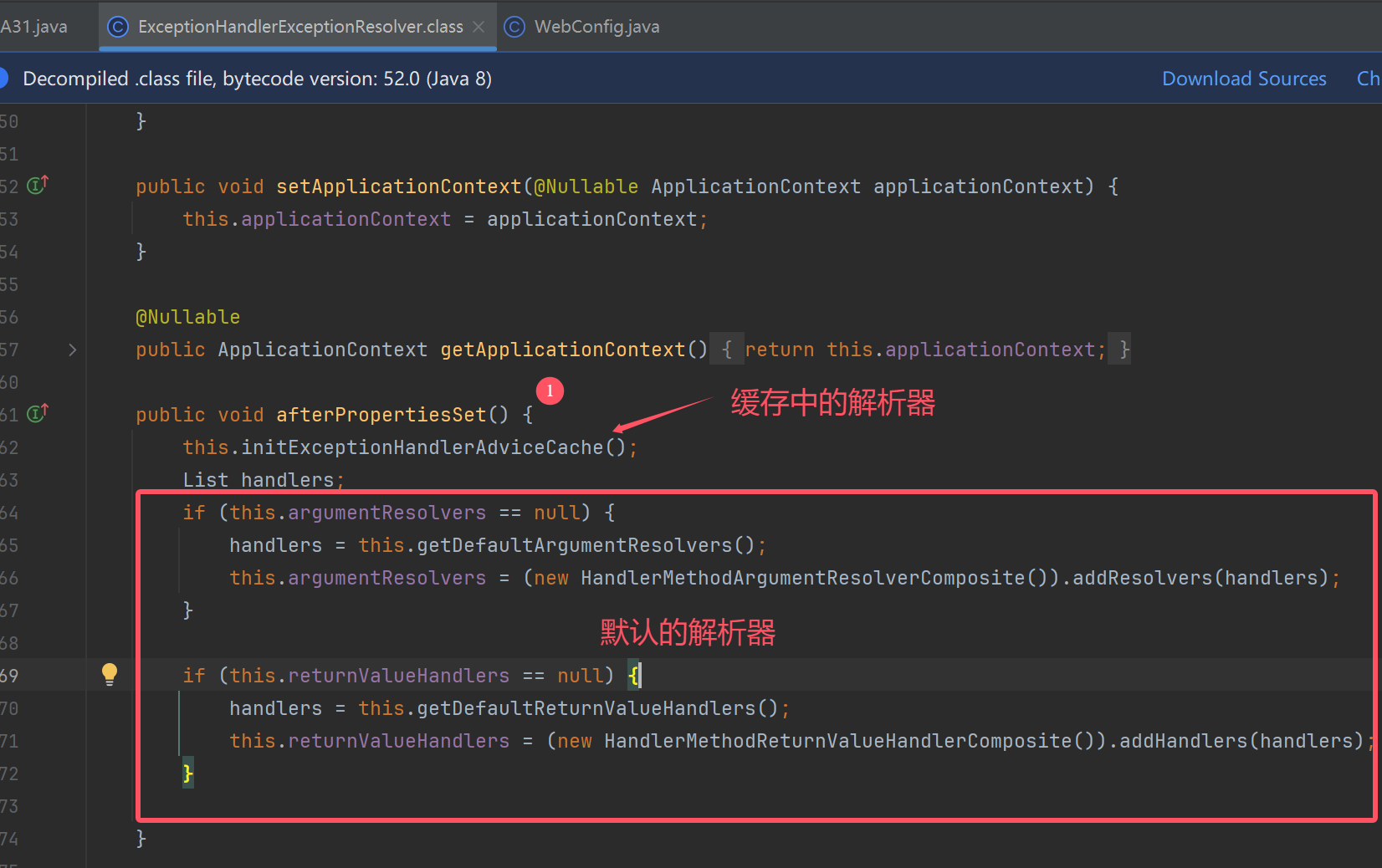Click getDefaultArgumentResolvers method call
Screen dimensions: 1382x868
point(575,545)
